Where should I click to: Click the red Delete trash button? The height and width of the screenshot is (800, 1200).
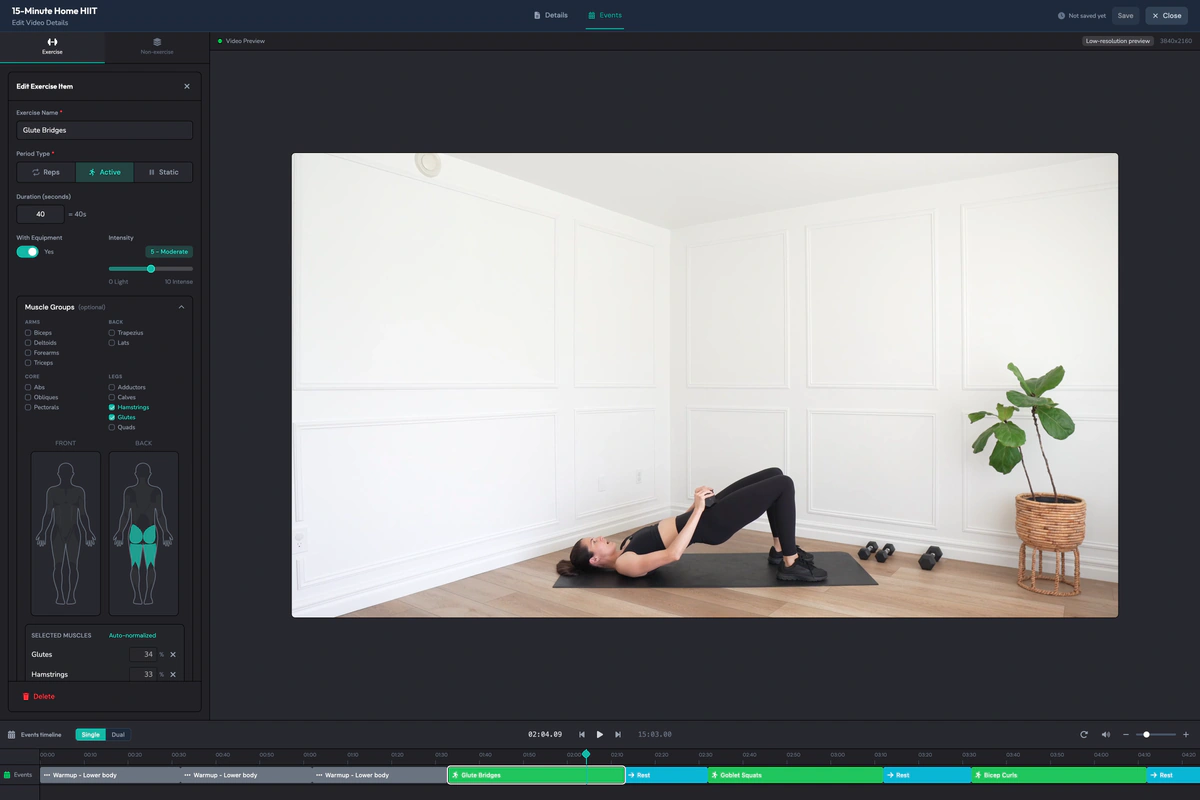pos(39,696)
